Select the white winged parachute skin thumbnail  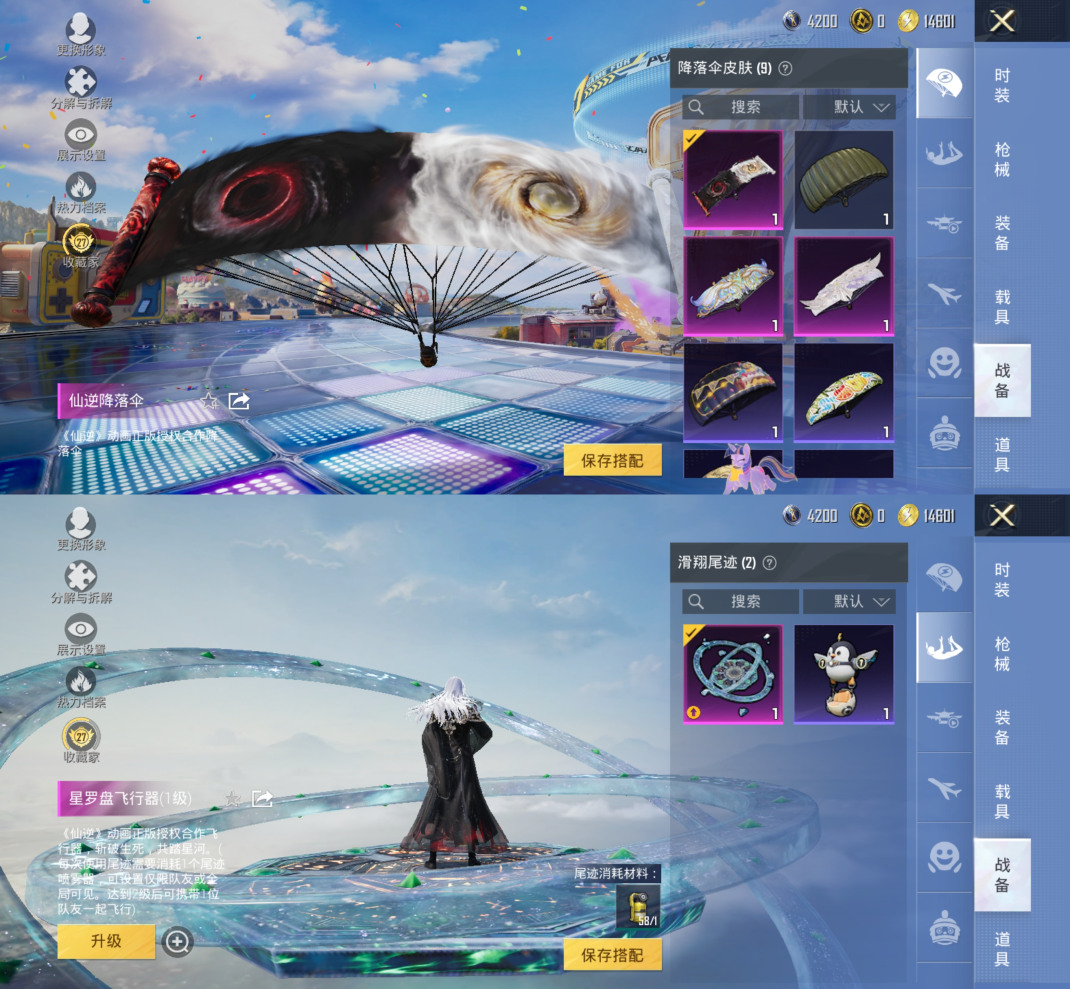(844, 286)
